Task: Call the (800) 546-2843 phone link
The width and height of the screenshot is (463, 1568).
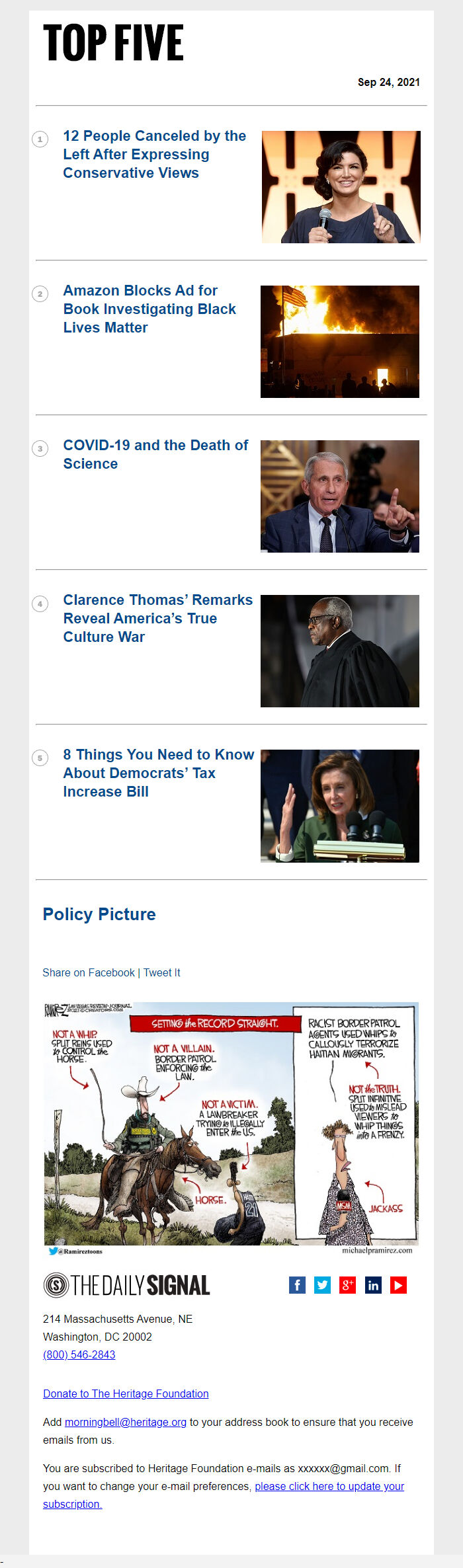Action: tap(79, 1354)
